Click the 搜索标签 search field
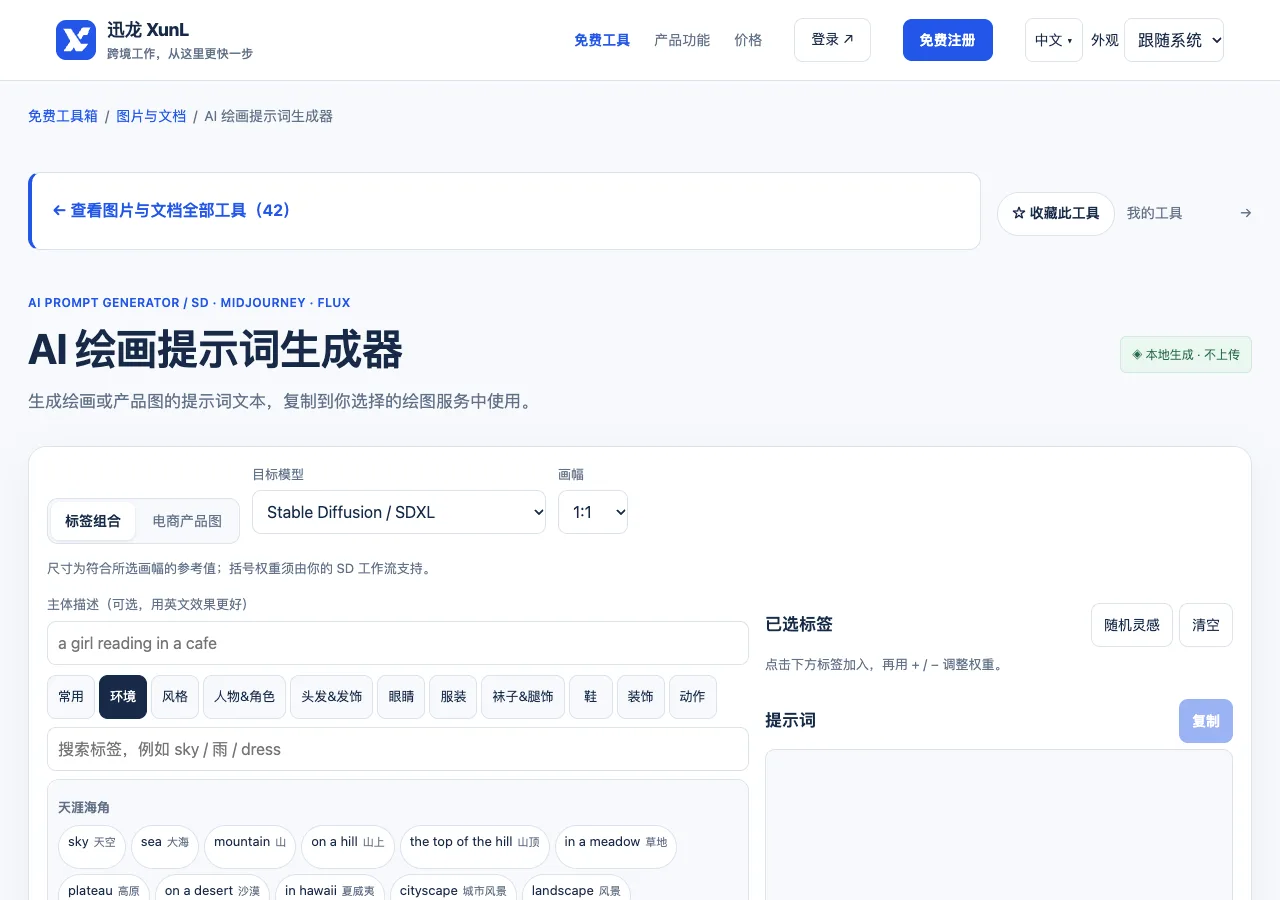 [398, 749]
